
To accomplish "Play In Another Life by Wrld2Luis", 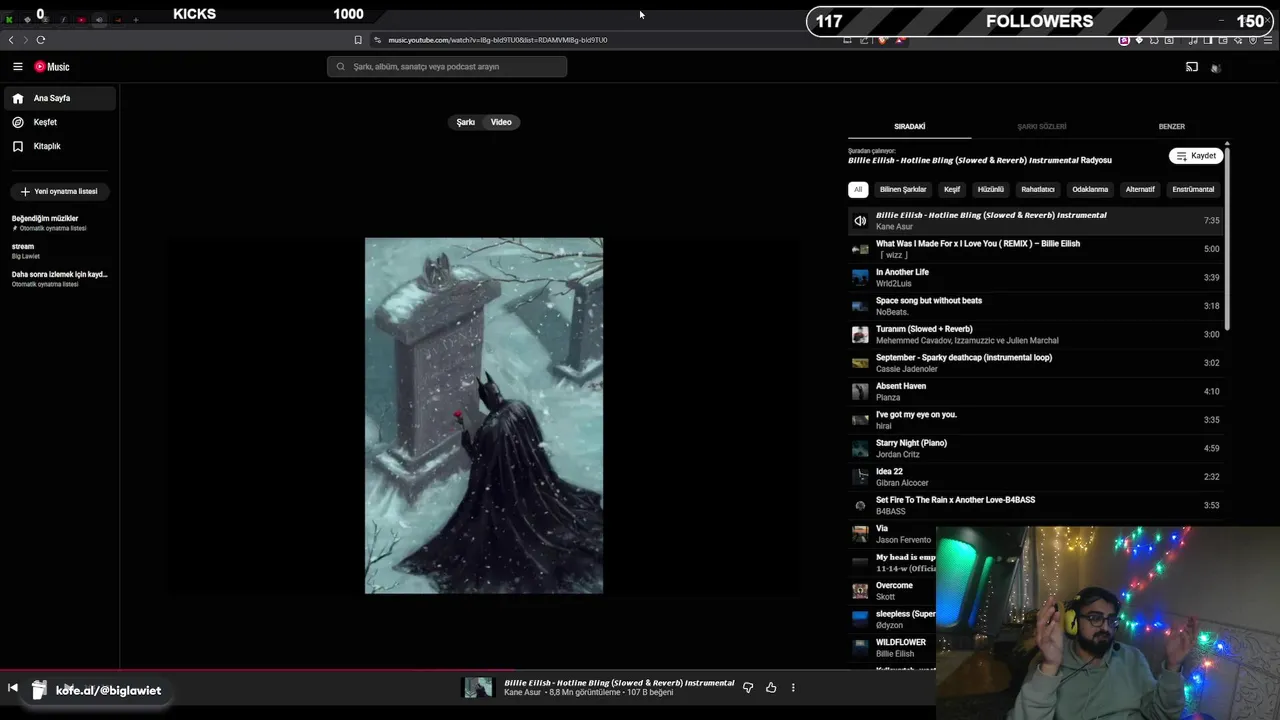I will click(1035, 278).
